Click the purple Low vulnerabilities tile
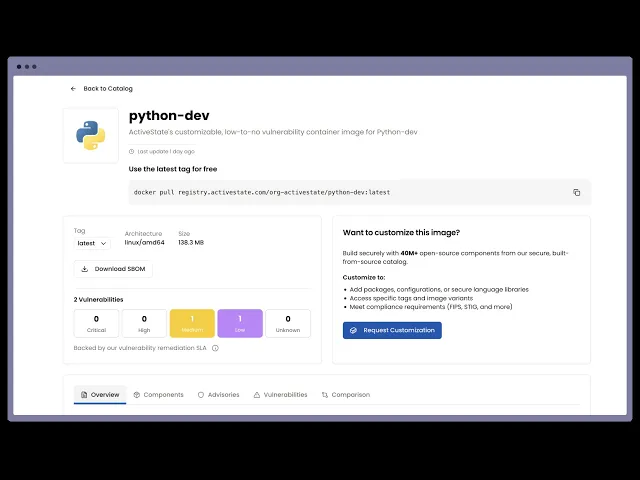The image size is (640, 480). click(240, 323)
